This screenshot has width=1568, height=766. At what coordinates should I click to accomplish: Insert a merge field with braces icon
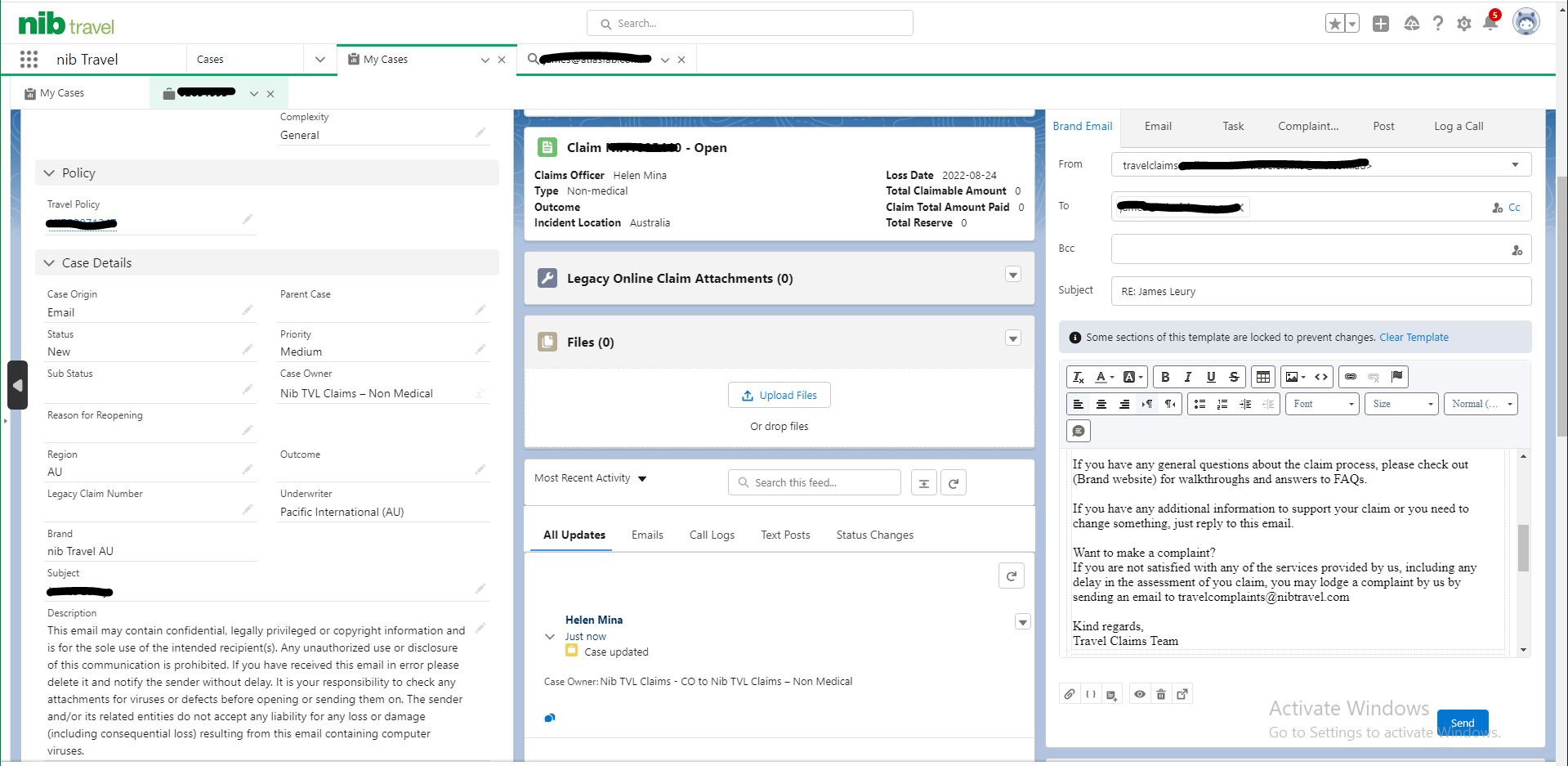[x=1091, y=694]
